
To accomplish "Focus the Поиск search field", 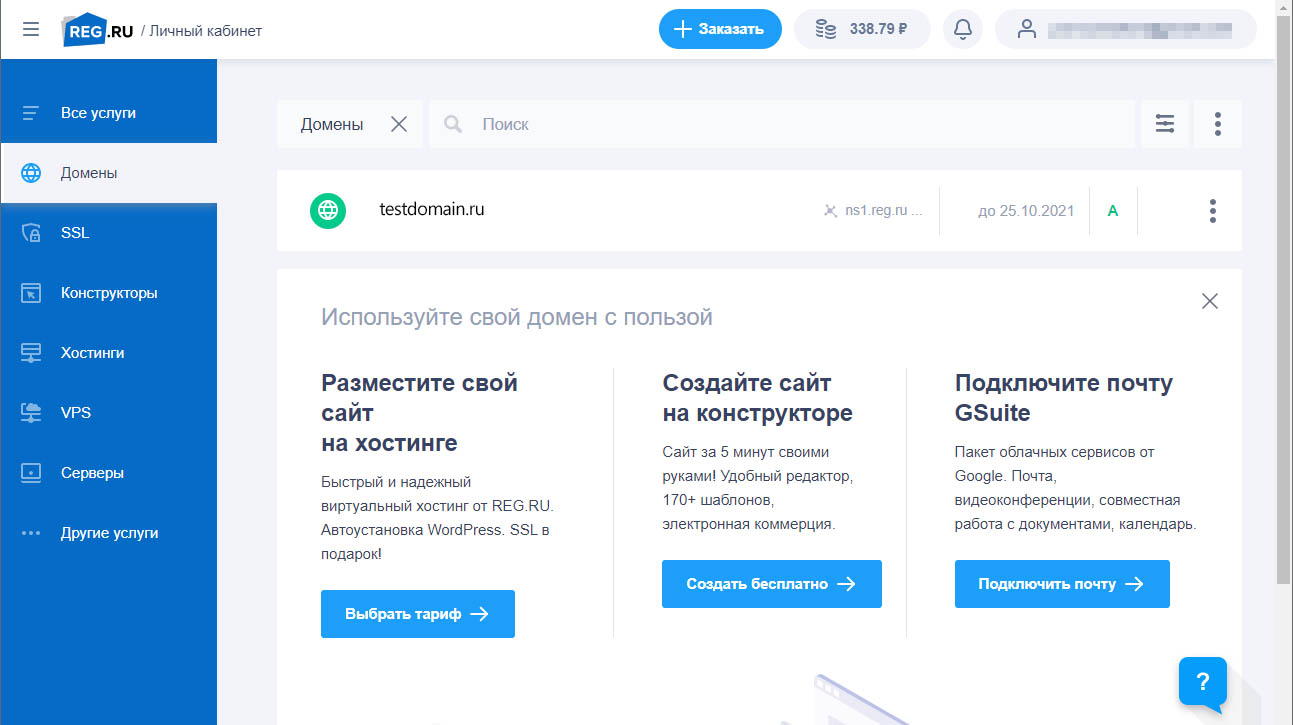I will point(782,124).
